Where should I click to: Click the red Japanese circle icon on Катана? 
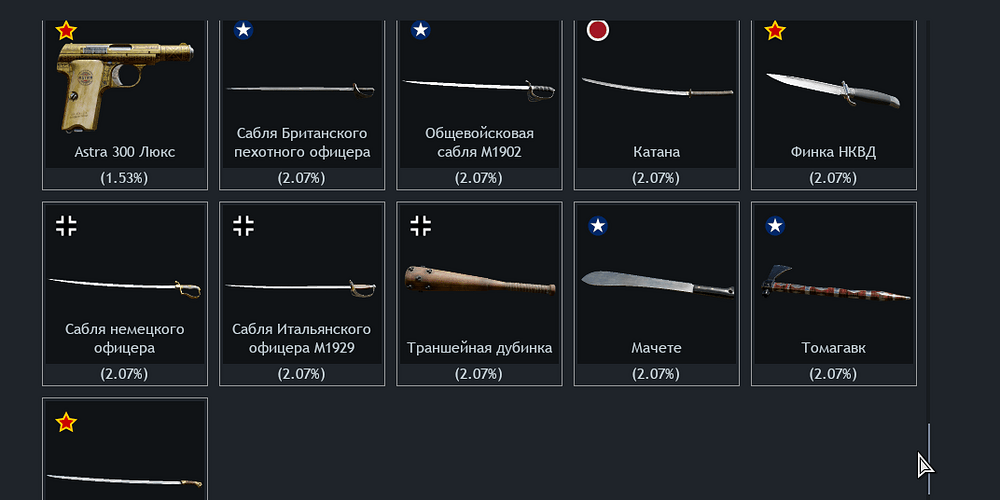pos(598,30)
